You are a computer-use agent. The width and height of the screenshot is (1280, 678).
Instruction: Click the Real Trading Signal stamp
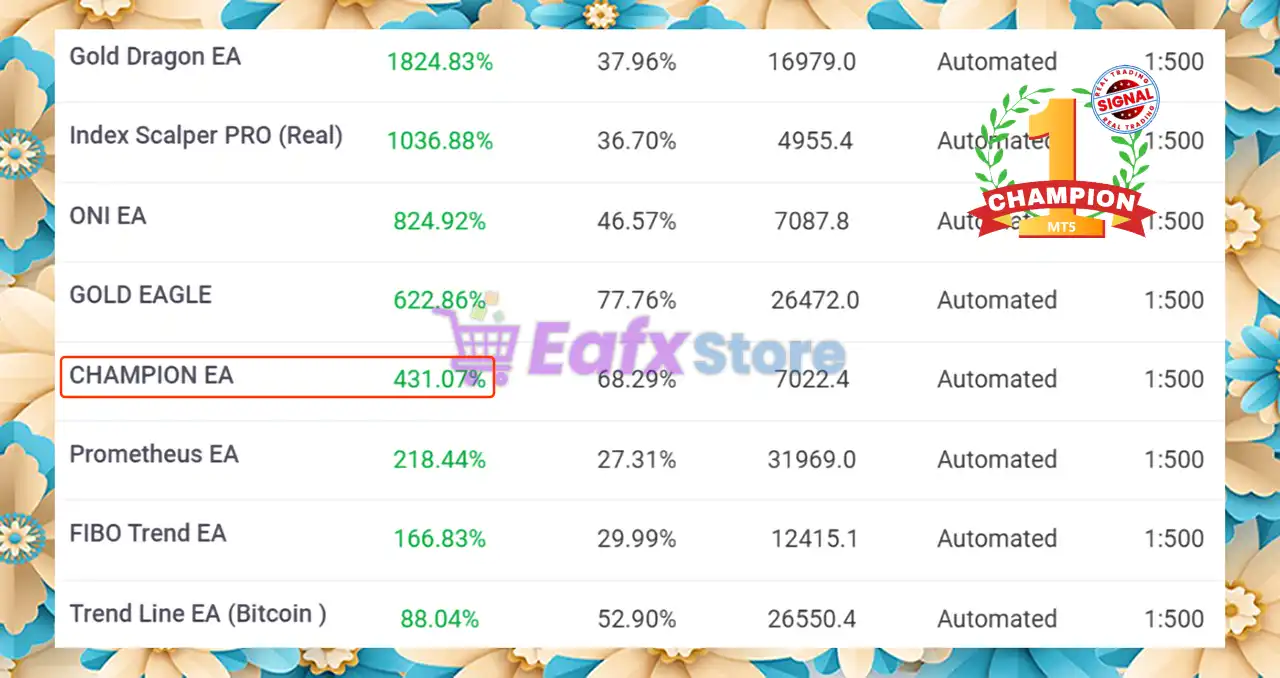click(x=1125, y=98)
